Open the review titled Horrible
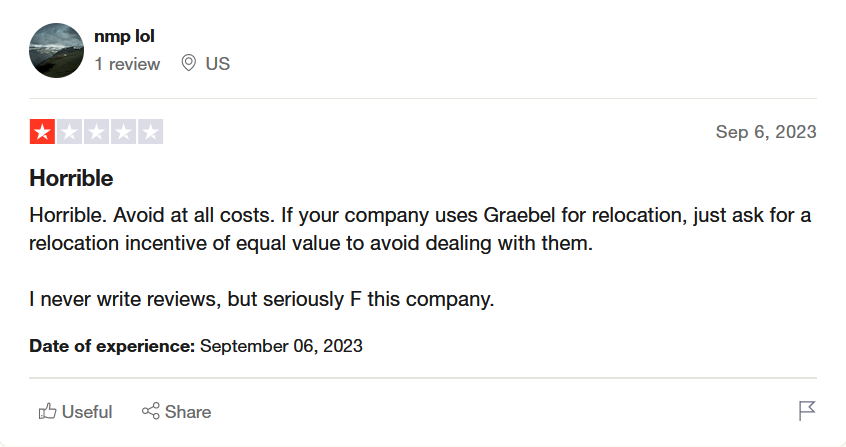Viewport: 846px width, 447px height. [x=71, y=178]
